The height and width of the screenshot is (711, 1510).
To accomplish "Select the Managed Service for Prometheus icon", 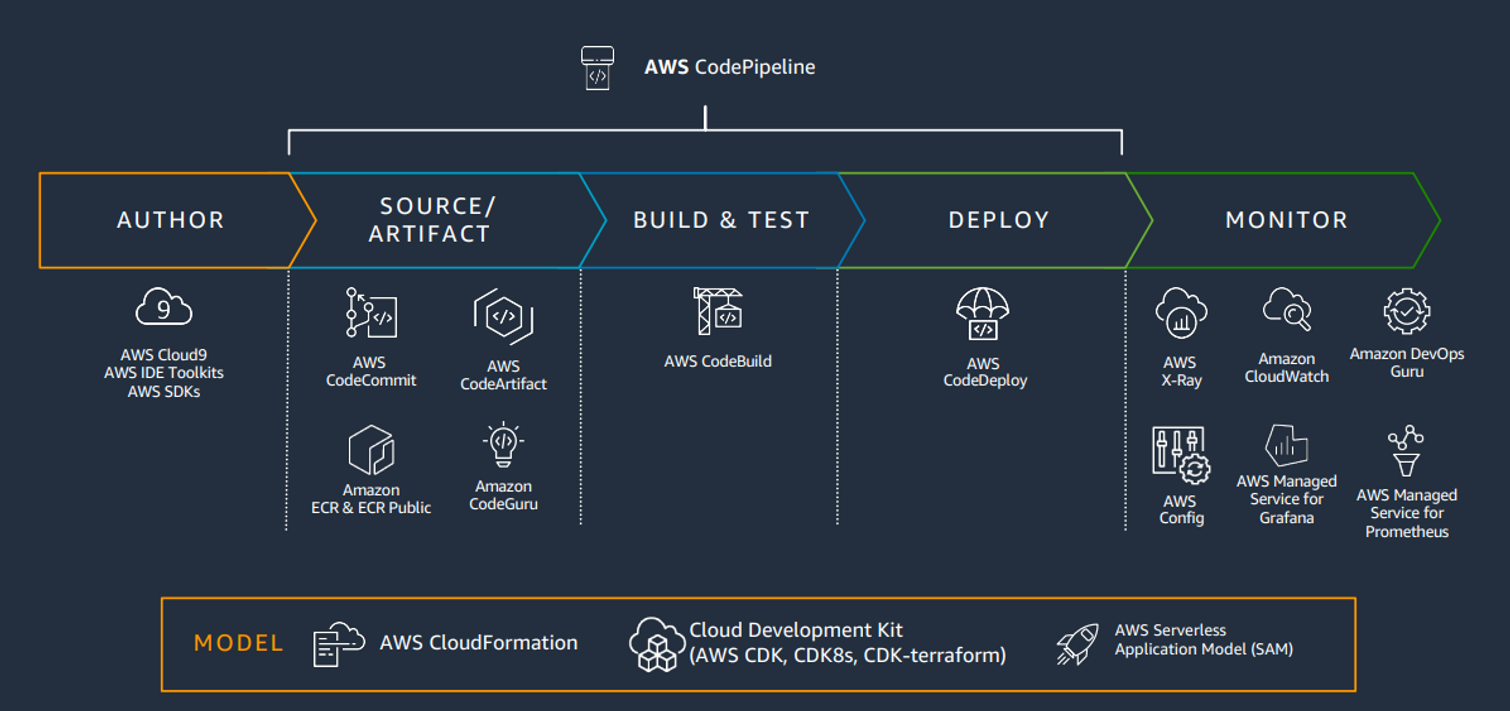I will pyautogui.click(x=1406, y=452).
